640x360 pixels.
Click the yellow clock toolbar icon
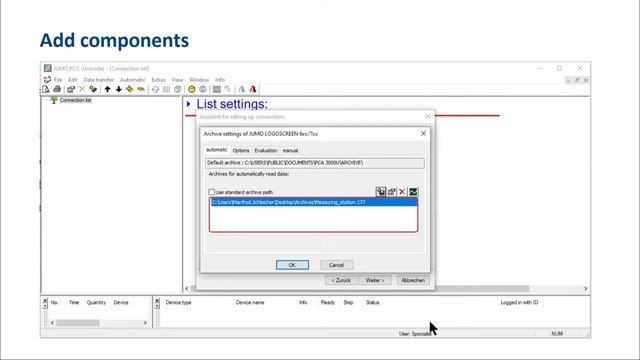click(x=191, y=89)
